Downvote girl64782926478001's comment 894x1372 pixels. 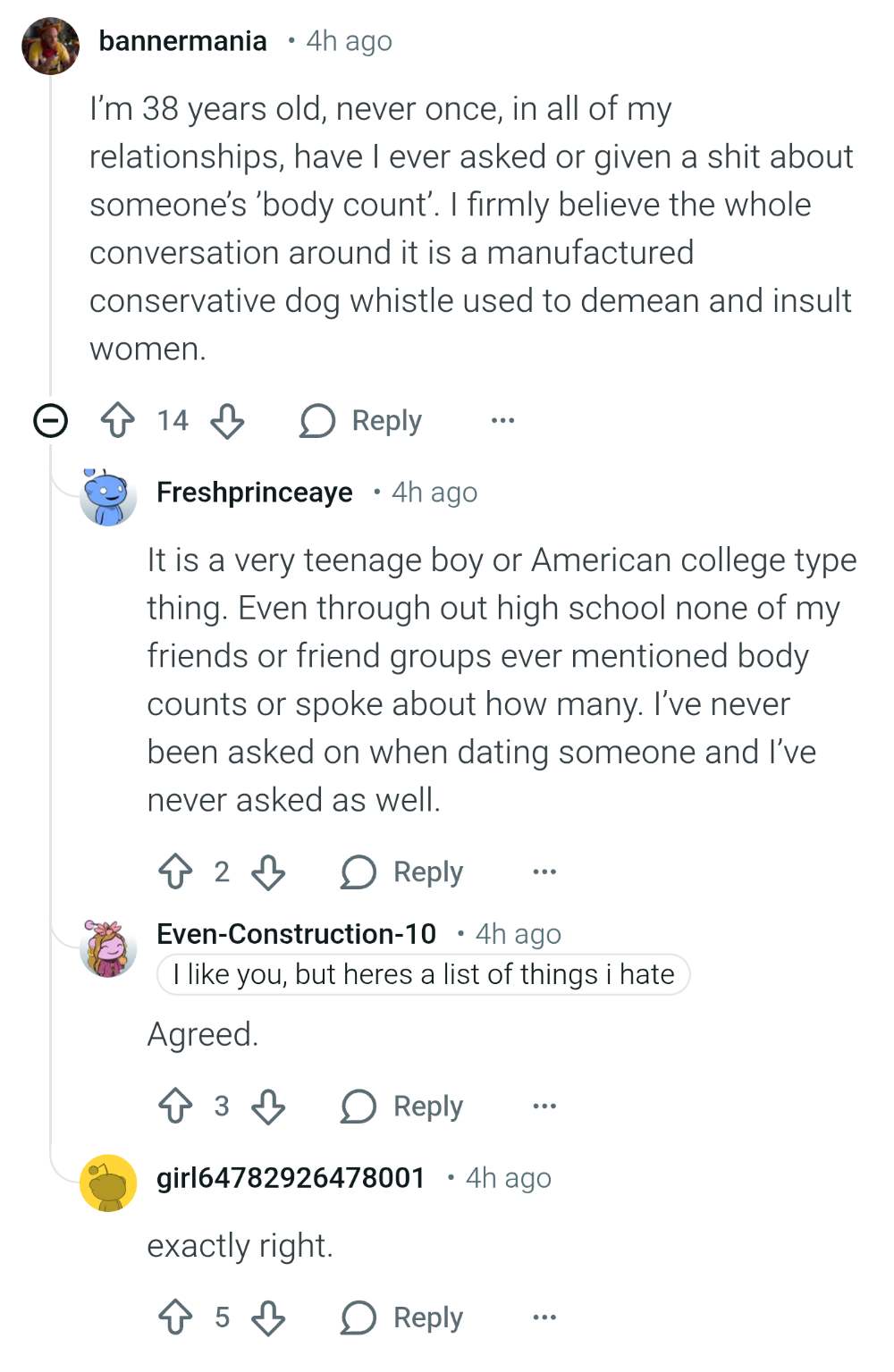pos(268,1317)
